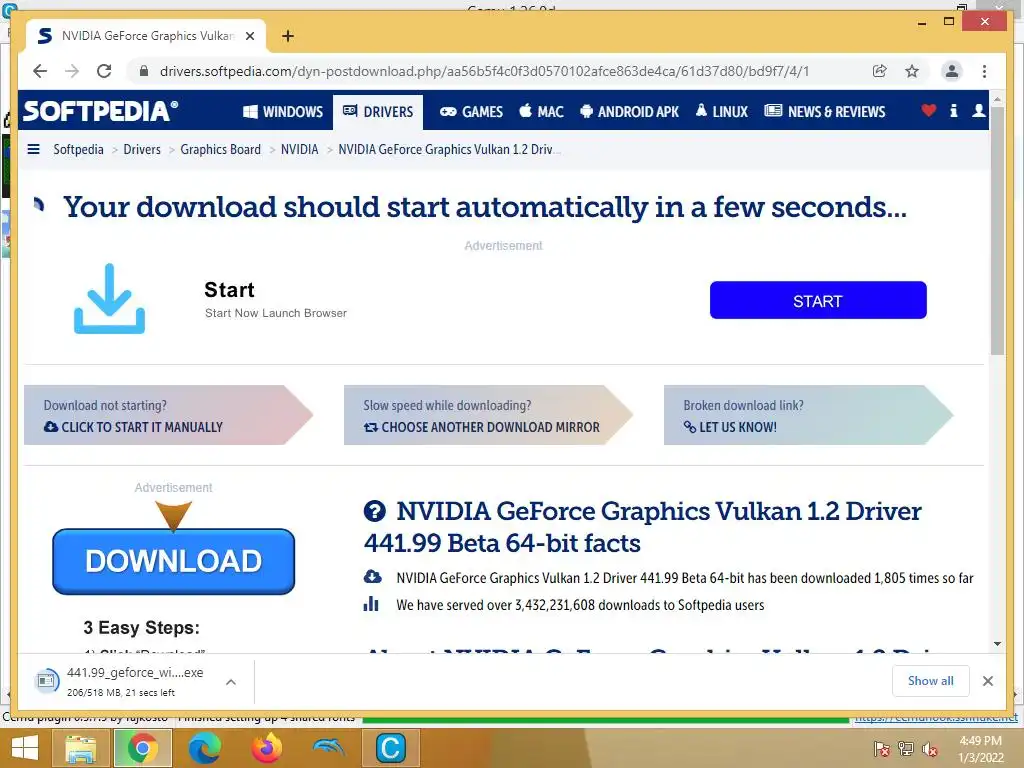1024x768 pixels.
Task: Click the big DOWNLOAD advertisement button
Action: point(174,561)
